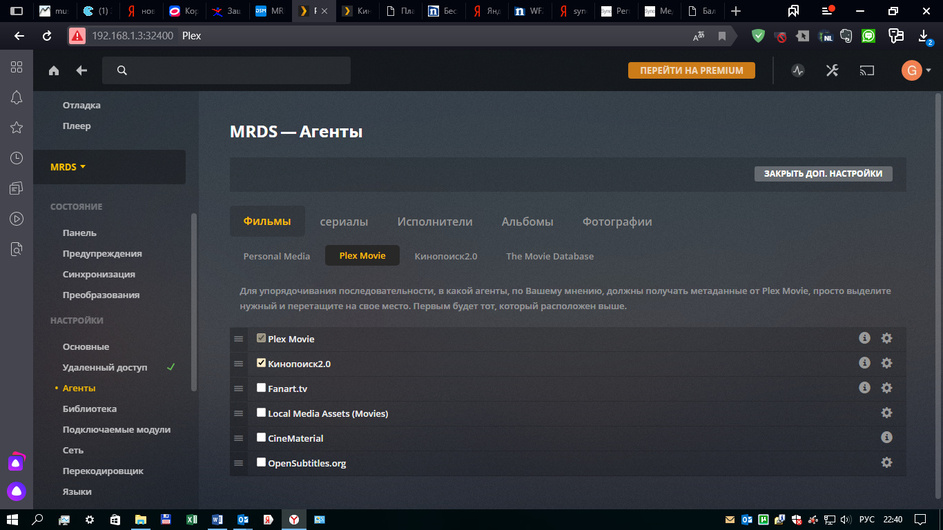Open gear settings for Plex Movie
943x530 pixels.
[x=886, y=338]
